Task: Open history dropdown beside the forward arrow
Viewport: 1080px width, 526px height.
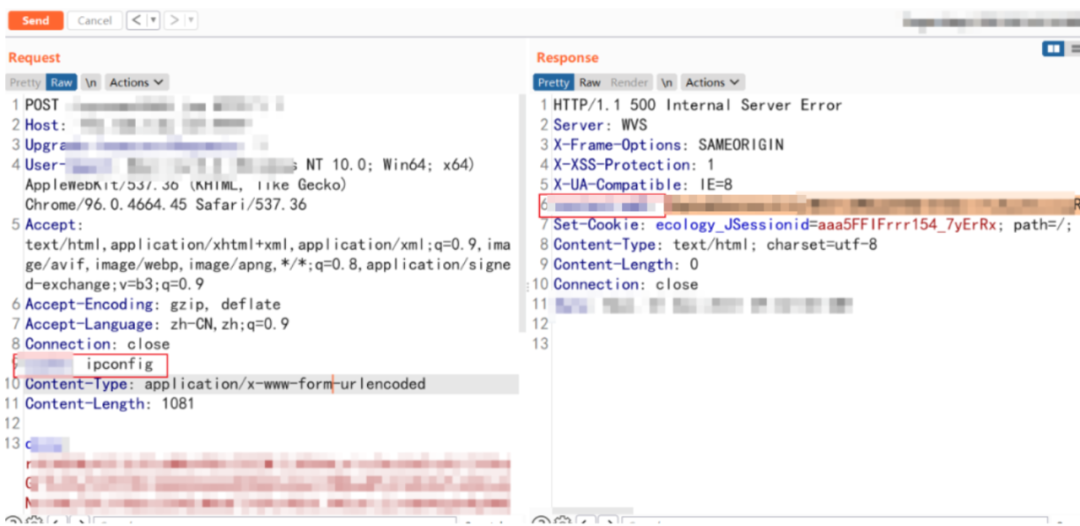Action: pos(191,21)
